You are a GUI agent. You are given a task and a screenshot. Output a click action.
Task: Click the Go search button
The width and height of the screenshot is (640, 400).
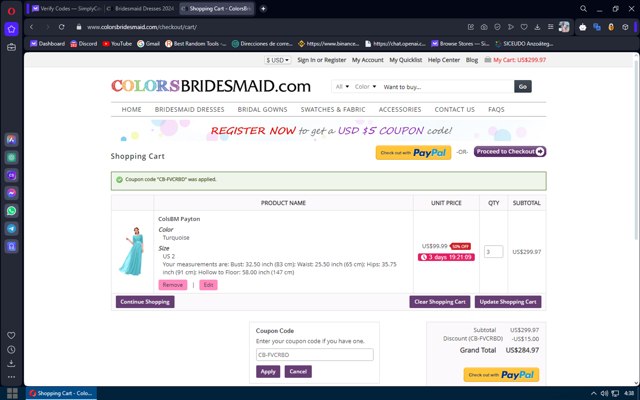pyautogui.click(x=523, y=87)
